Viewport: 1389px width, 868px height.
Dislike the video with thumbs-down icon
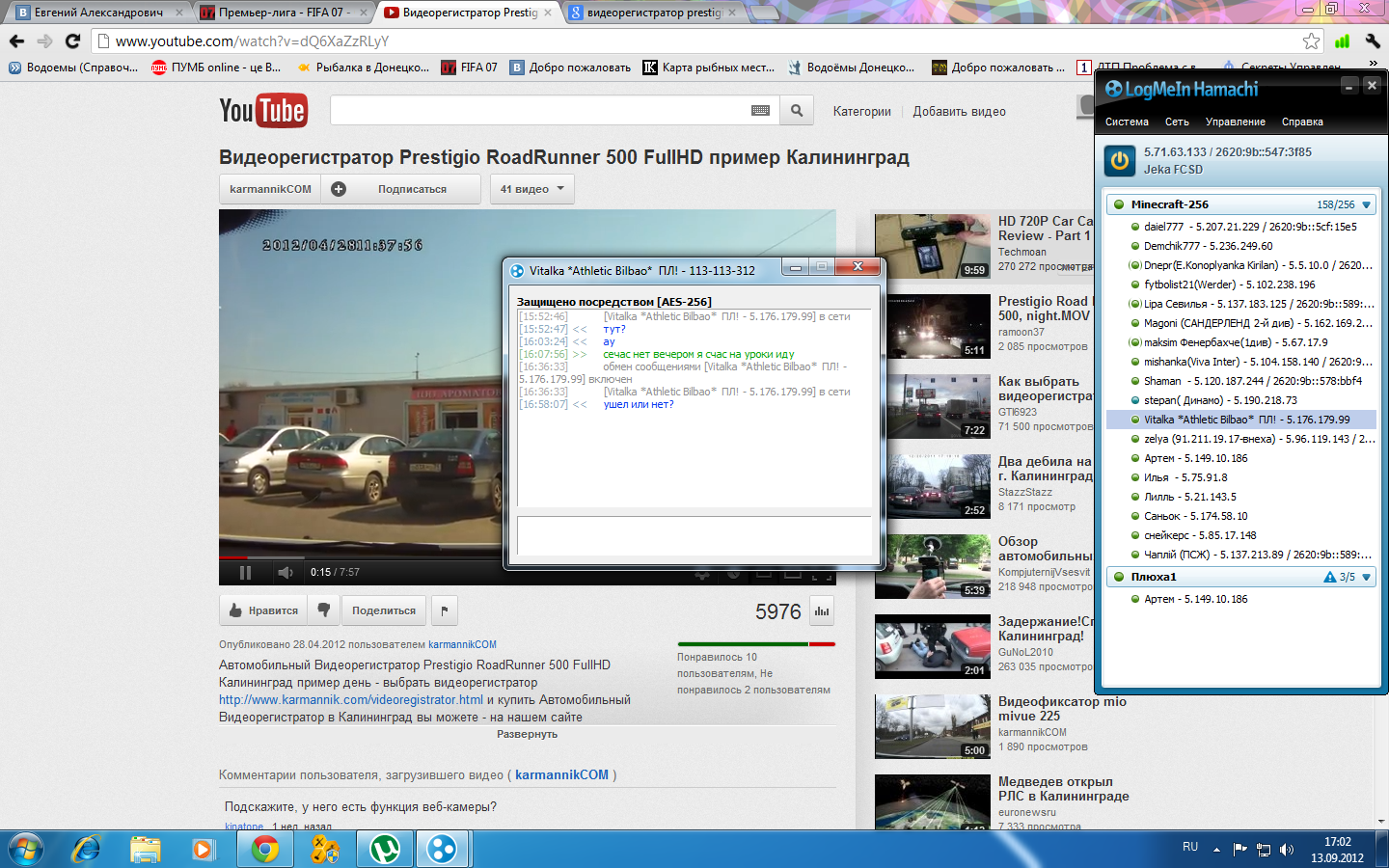(x=324, y=610)
